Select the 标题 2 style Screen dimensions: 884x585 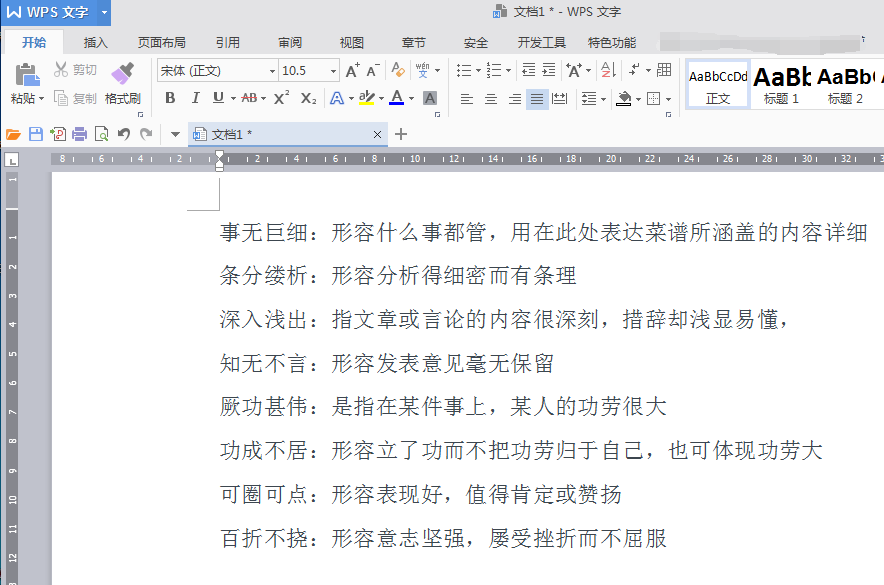coord(845,85)
